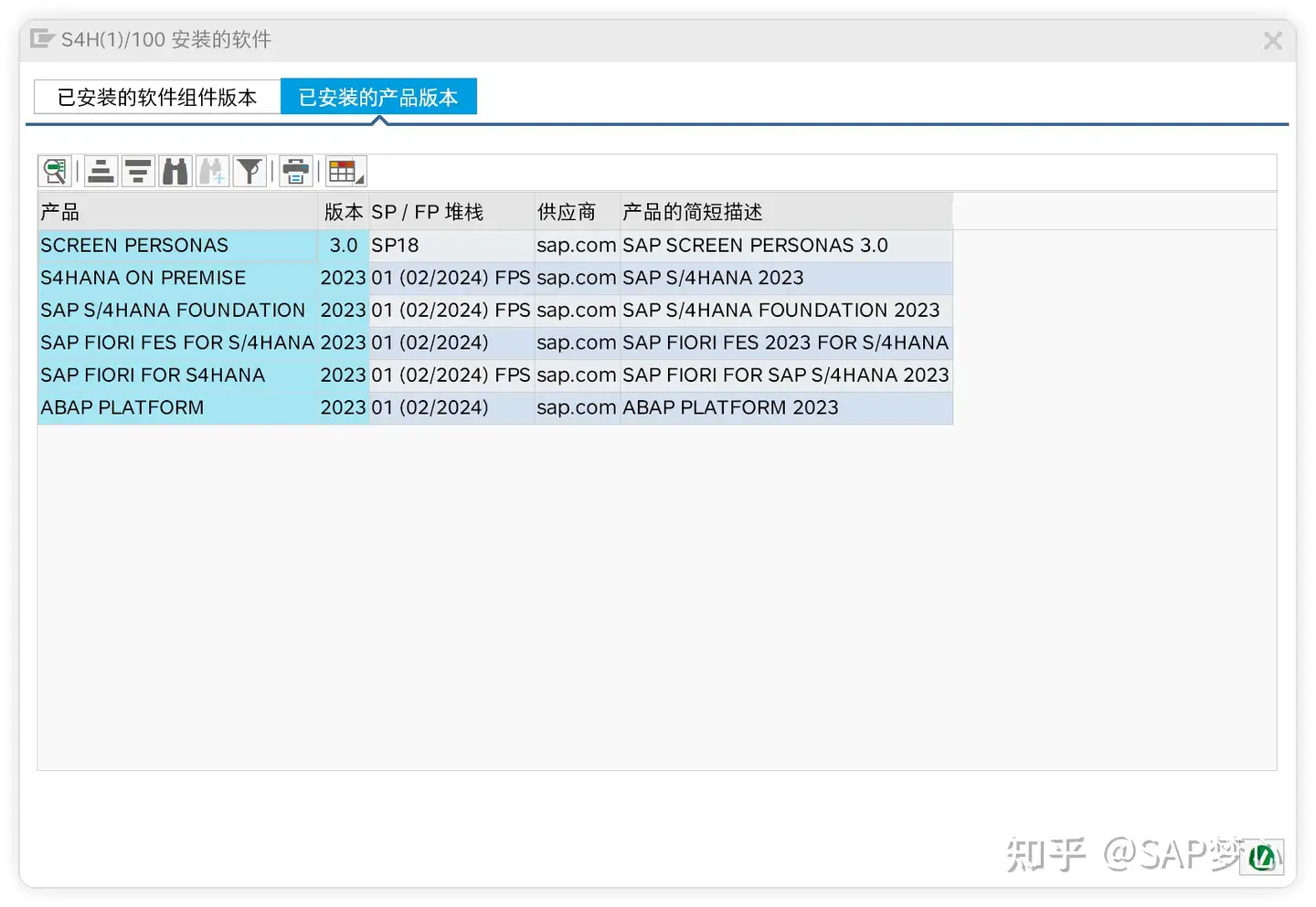Click sap.com vendor in SCREEN PERSONAS row
Screen dimensions: 1316x907
point(577,245)
